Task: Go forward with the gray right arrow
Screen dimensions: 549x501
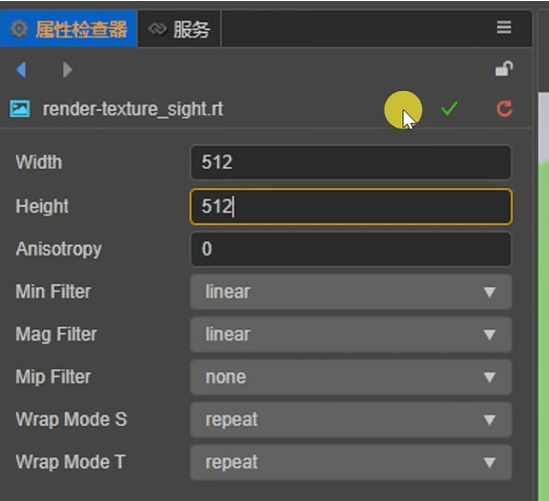Action: pyautogui.click(x=67, y=70)
